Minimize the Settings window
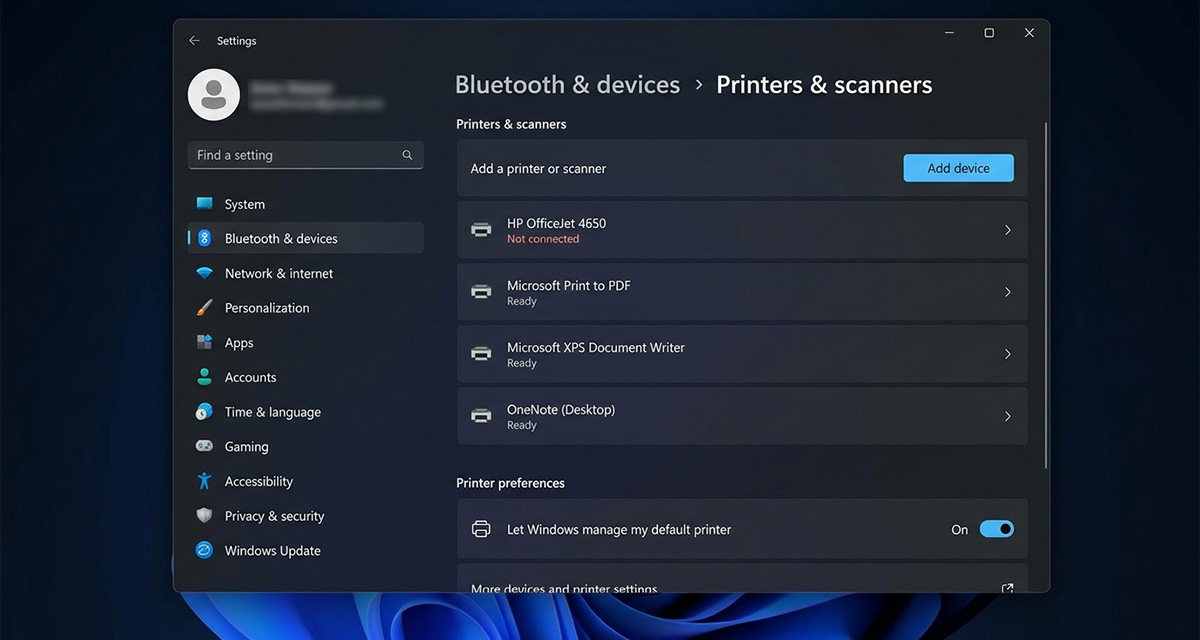Screen dimensions: 1200x640 click(949, 33)
